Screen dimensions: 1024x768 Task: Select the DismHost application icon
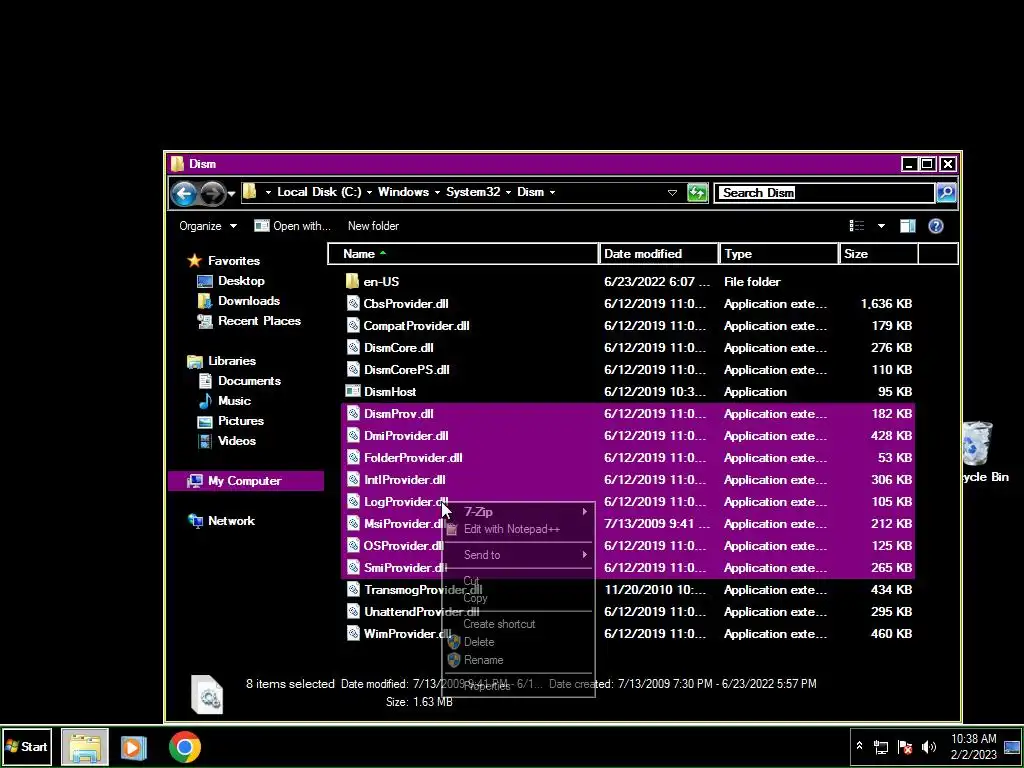pos(353,392)
